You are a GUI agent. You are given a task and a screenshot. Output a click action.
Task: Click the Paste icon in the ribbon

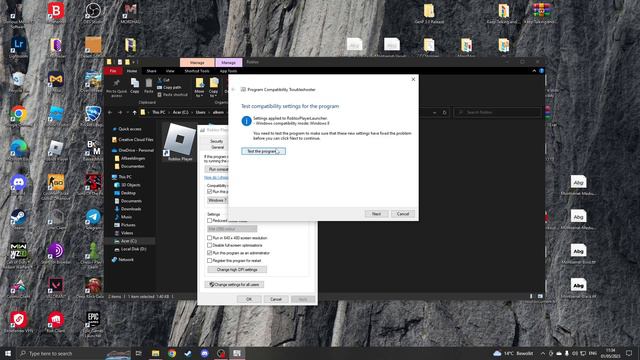(x=149, y=86)
